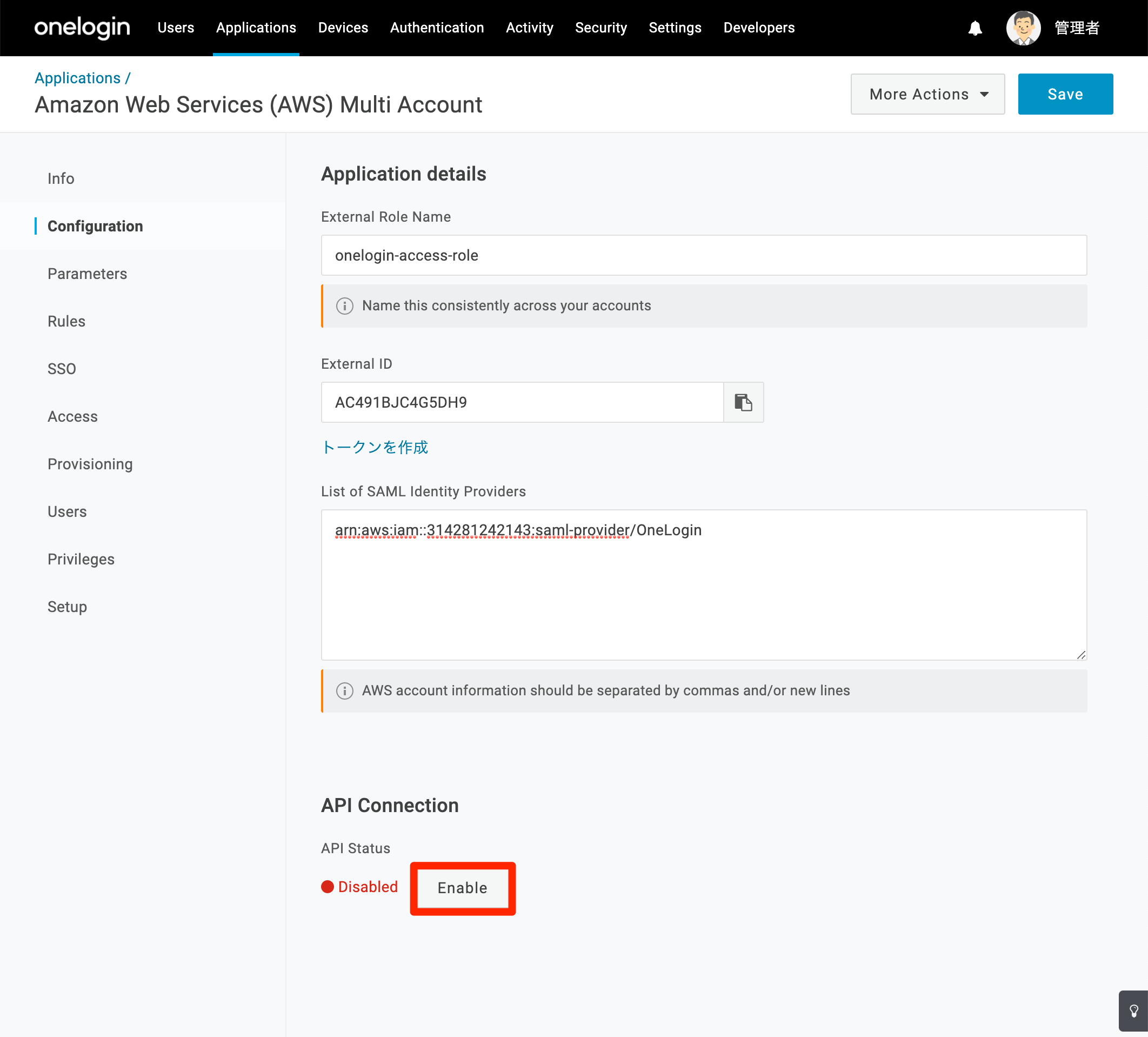Click the OneLogin logo

point(82,28)
